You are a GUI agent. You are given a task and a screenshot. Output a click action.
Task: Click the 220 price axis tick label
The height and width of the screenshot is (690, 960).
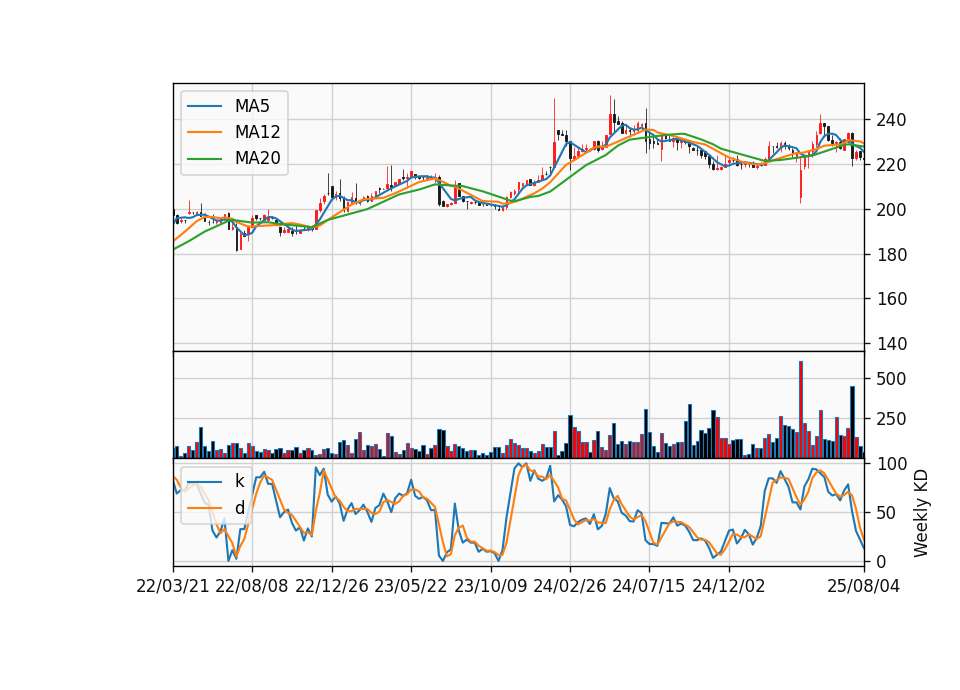point(891,165)
